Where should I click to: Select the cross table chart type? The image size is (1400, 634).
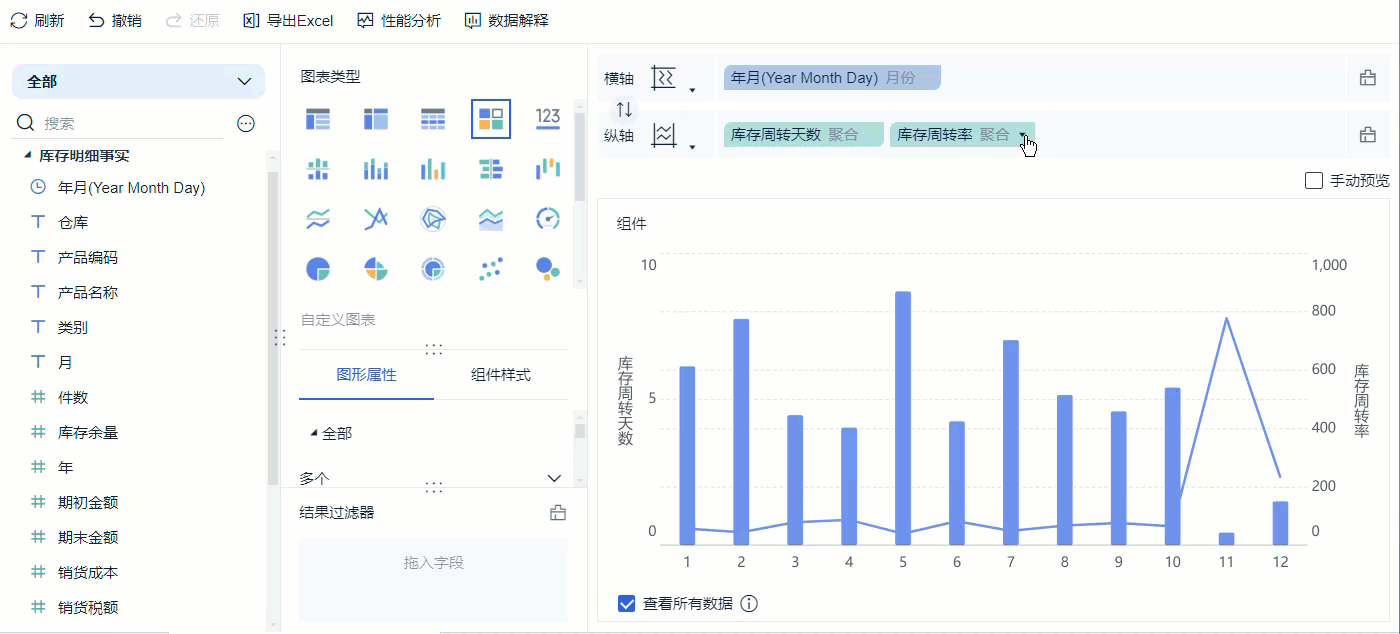pos(375,119)
